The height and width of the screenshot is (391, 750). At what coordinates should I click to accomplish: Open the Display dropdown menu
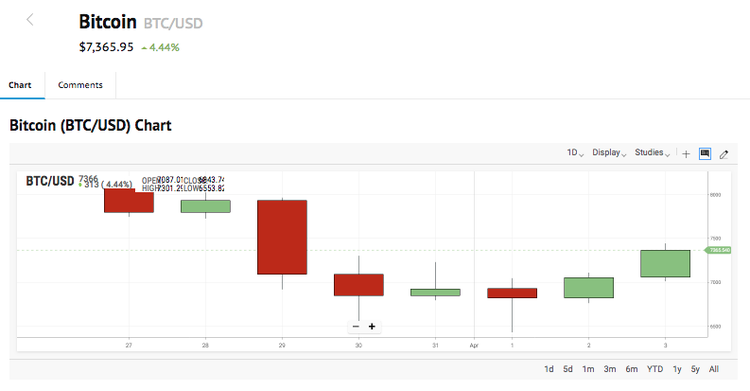[x=609, y=153]
